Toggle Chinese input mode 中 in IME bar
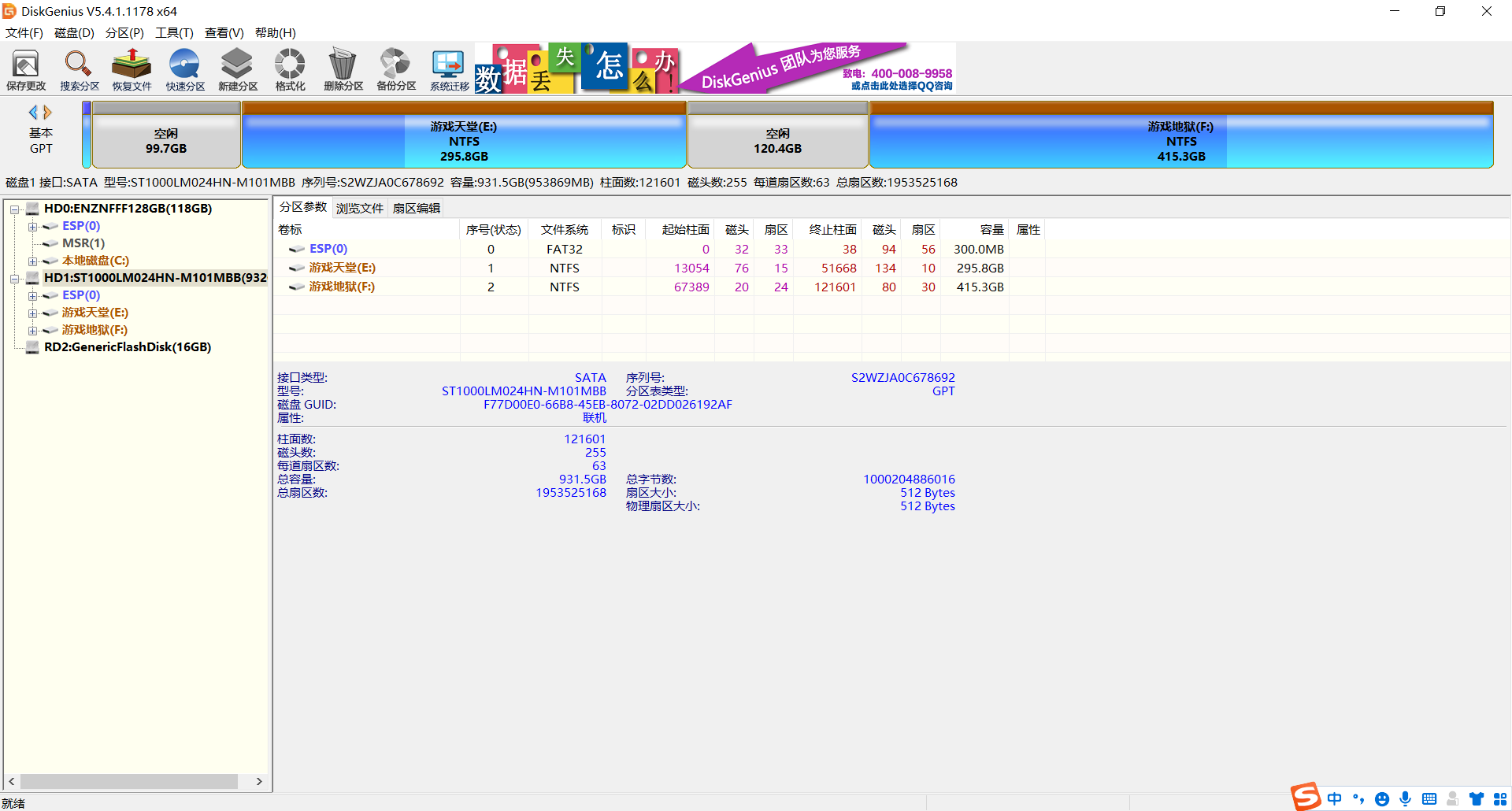1512x811 pixels. pos(1334,798)
